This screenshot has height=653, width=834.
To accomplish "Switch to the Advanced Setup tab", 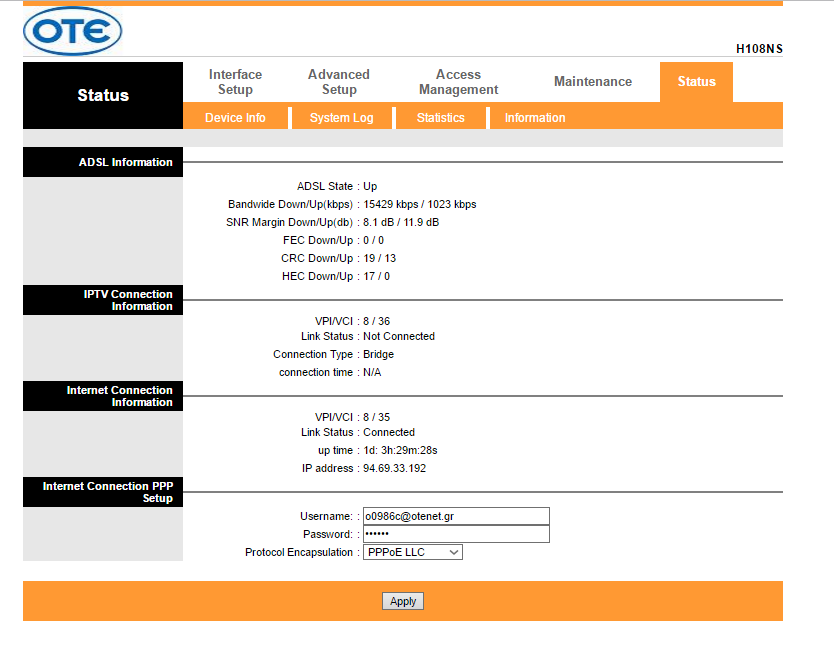I will click(339, 82).
